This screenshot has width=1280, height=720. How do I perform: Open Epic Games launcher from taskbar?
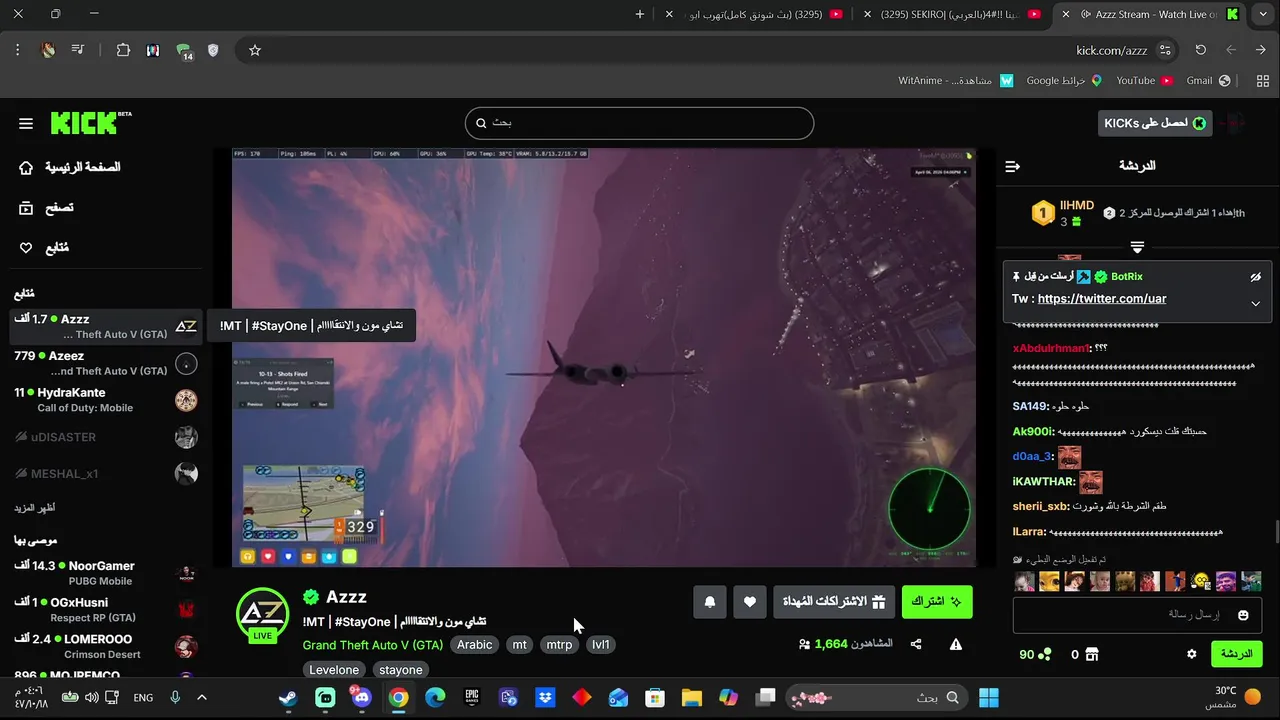472,698
